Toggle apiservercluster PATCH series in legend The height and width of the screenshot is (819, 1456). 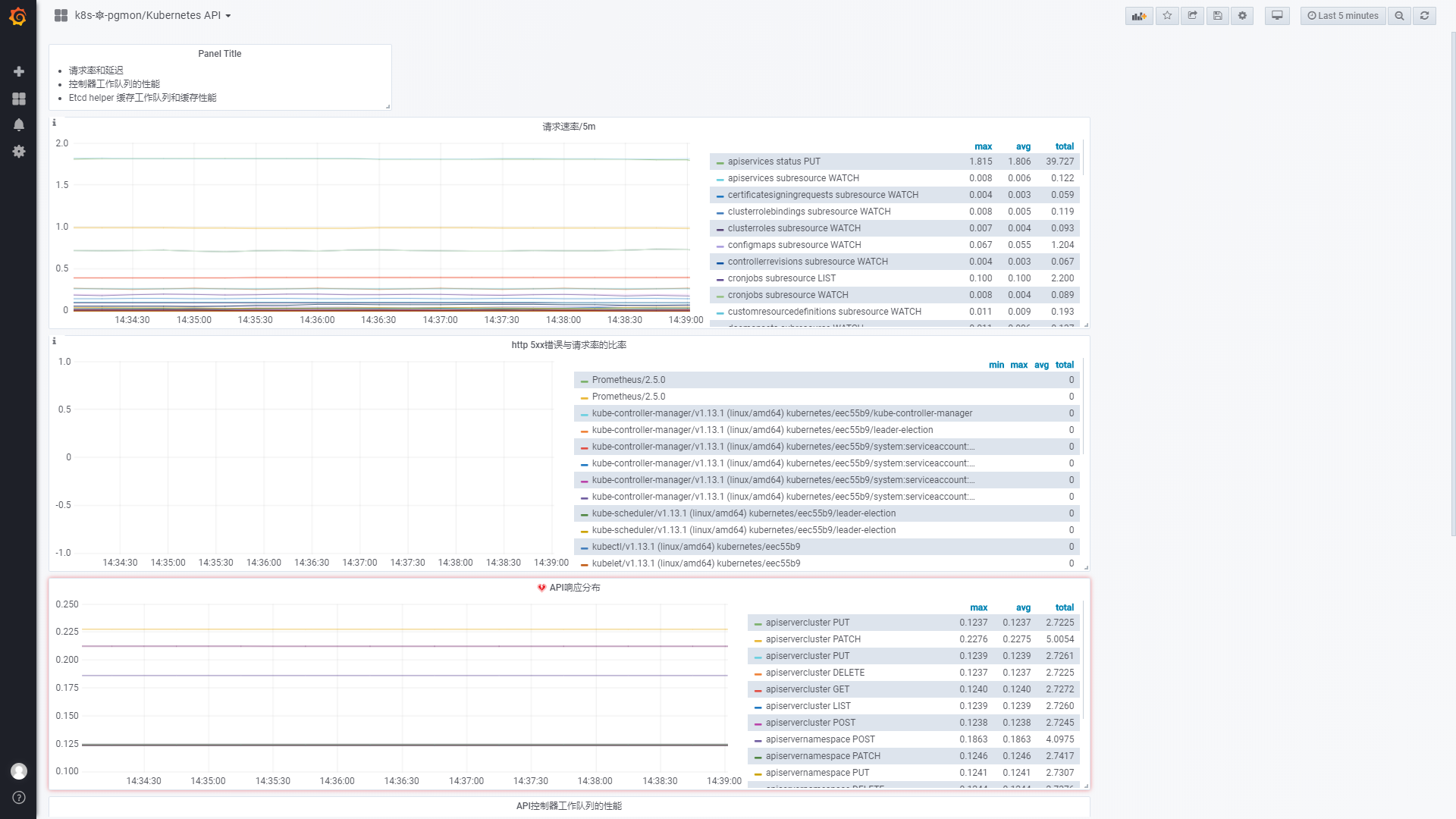(813, 639)
